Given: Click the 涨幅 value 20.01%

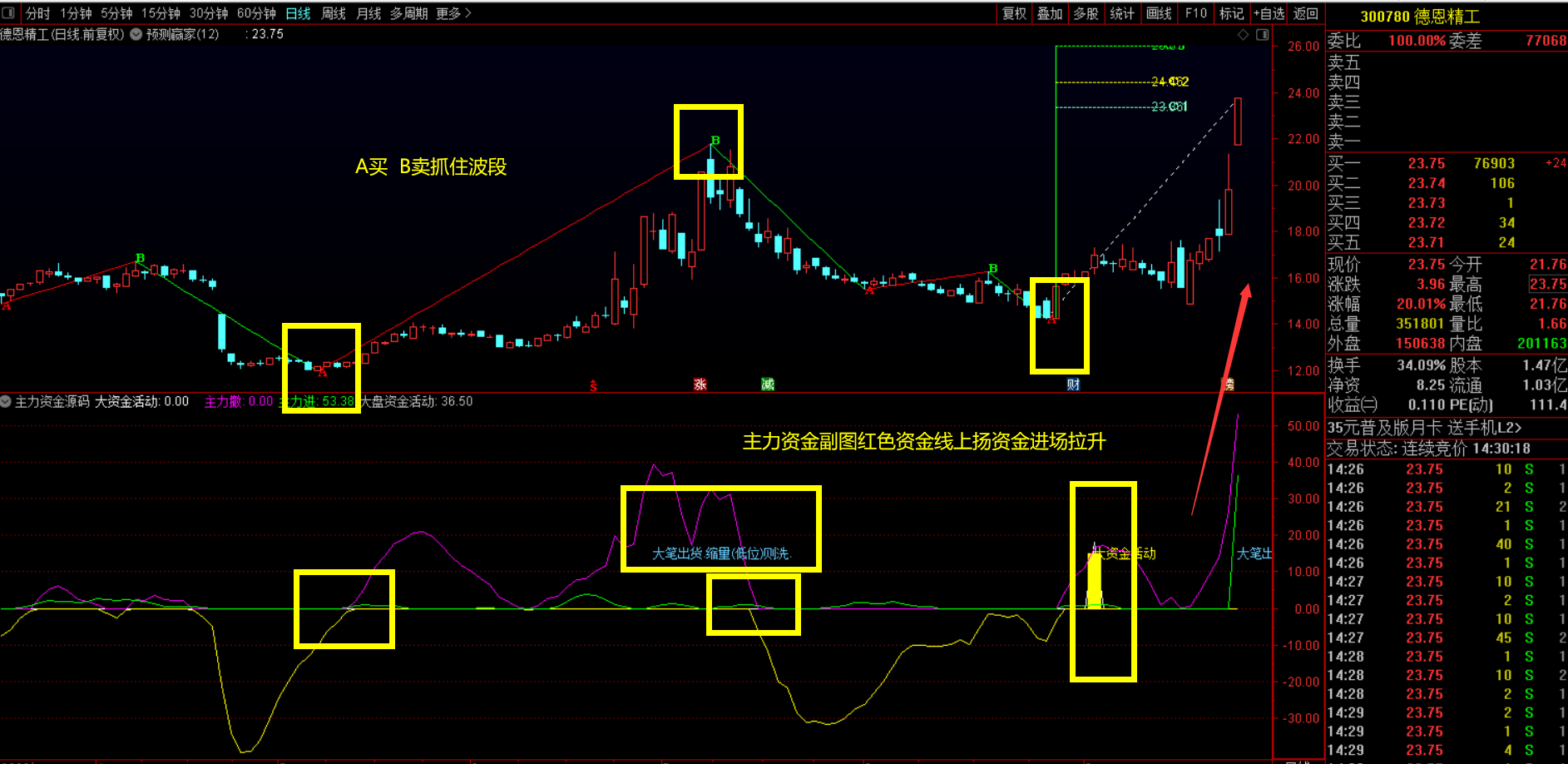Looking at the screenshot, I should pyautogui.click(x=1421, y=304).
